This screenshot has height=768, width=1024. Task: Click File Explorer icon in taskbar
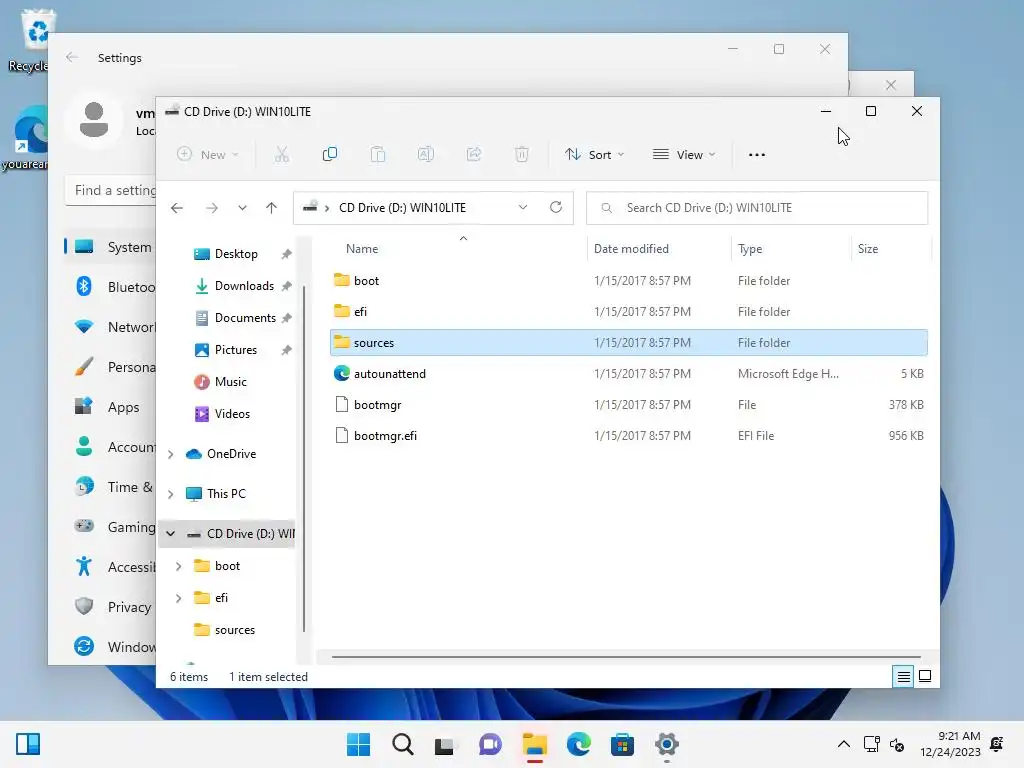(535, 744)
